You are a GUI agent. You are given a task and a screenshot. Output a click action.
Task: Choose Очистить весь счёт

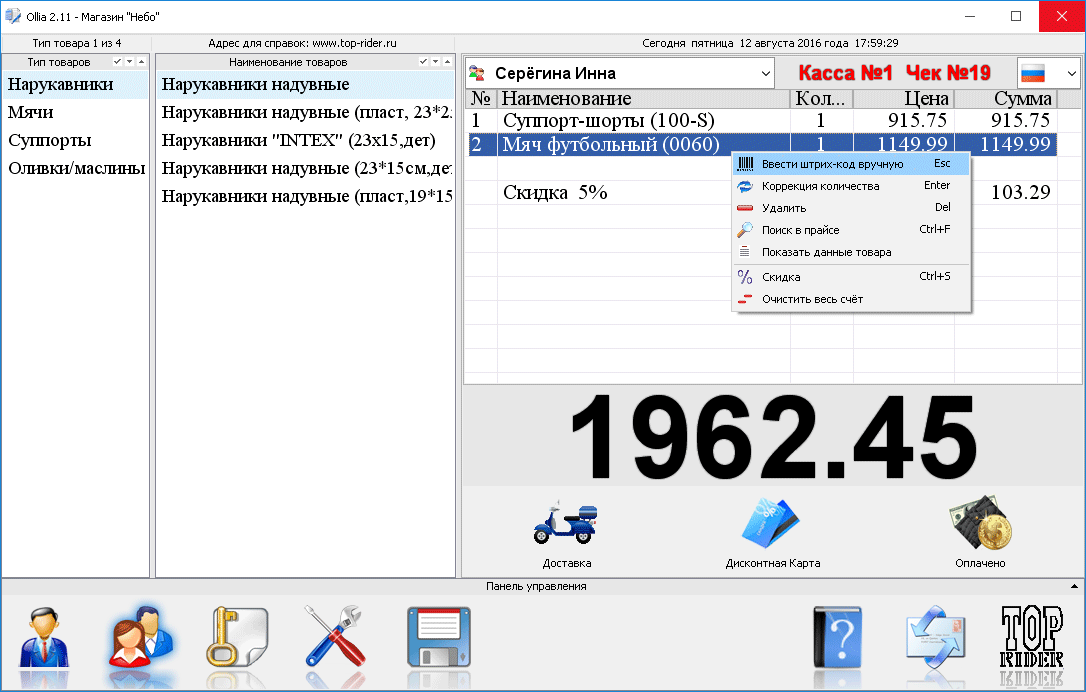[852, 299]
